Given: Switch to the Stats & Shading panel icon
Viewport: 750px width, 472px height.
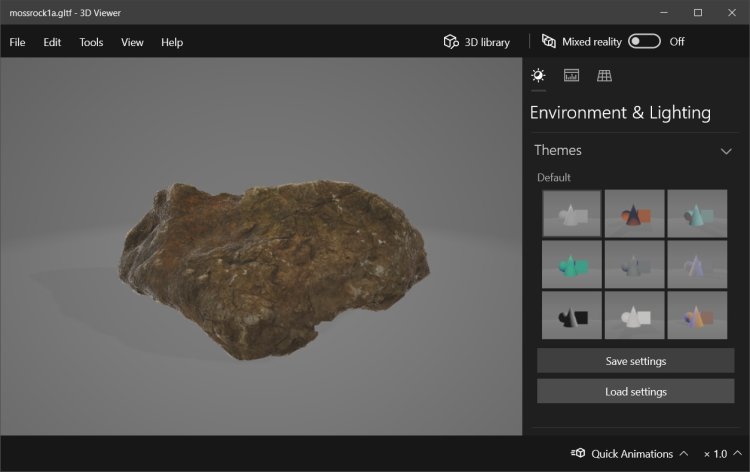Looking at the screenshot, I should pyautogui.click(x=571, y=76).
